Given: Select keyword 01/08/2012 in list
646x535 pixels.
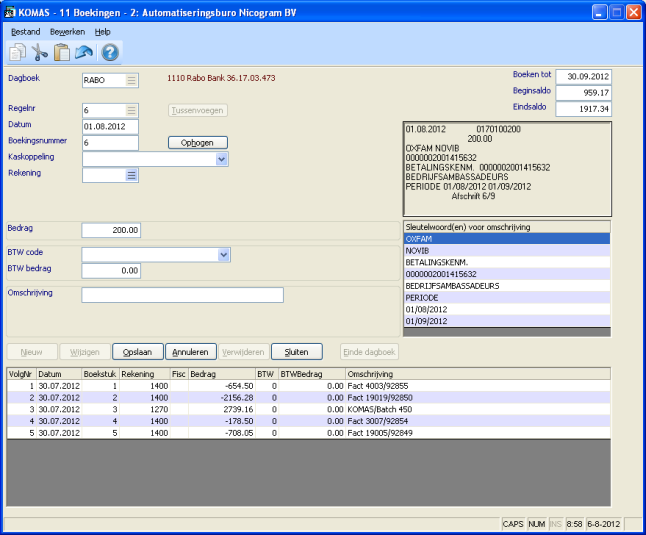Looking at the screenshot, I should 507,309.
